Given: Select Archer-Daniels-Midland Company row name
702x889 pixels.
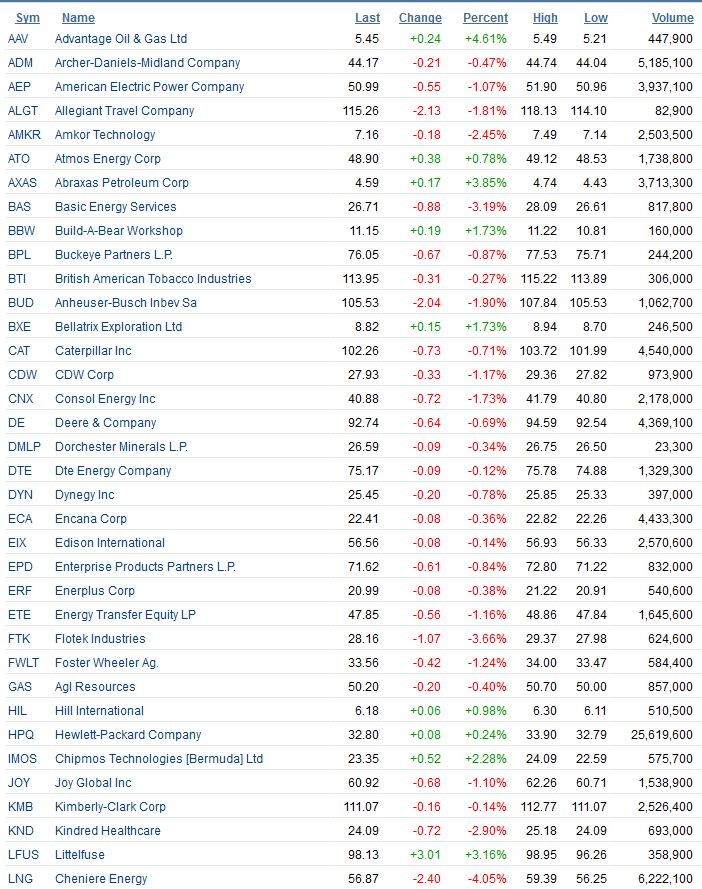Looking at the screenshot, I should click(x=147, y=62).
